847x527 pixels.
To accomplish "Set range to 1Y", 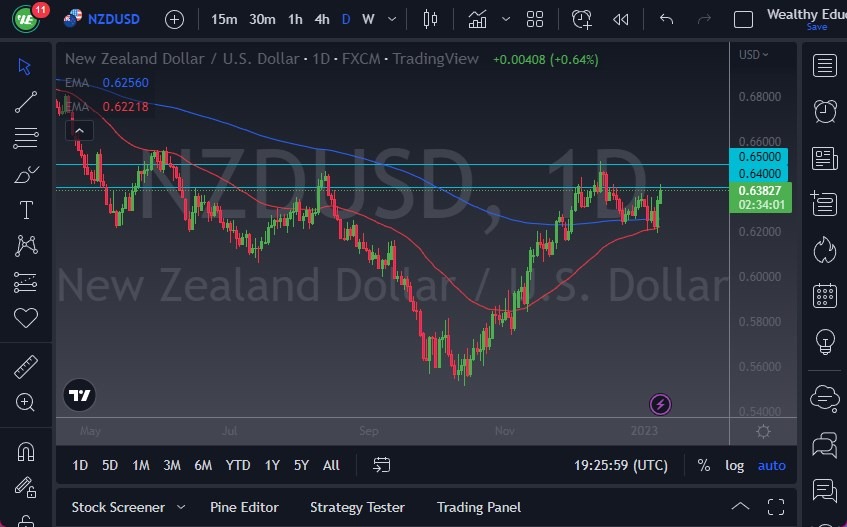I will tap(272, 465).
